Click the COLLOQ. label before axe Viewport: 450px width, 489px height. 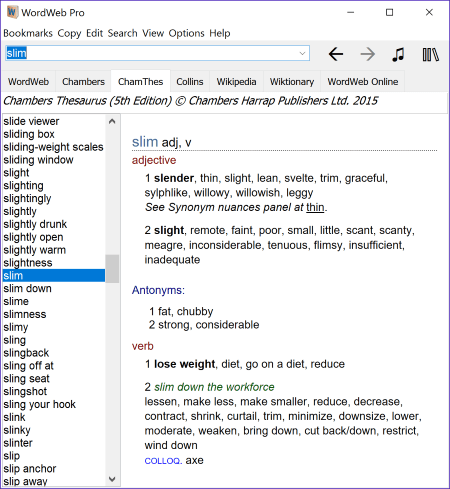pos(163,461)
